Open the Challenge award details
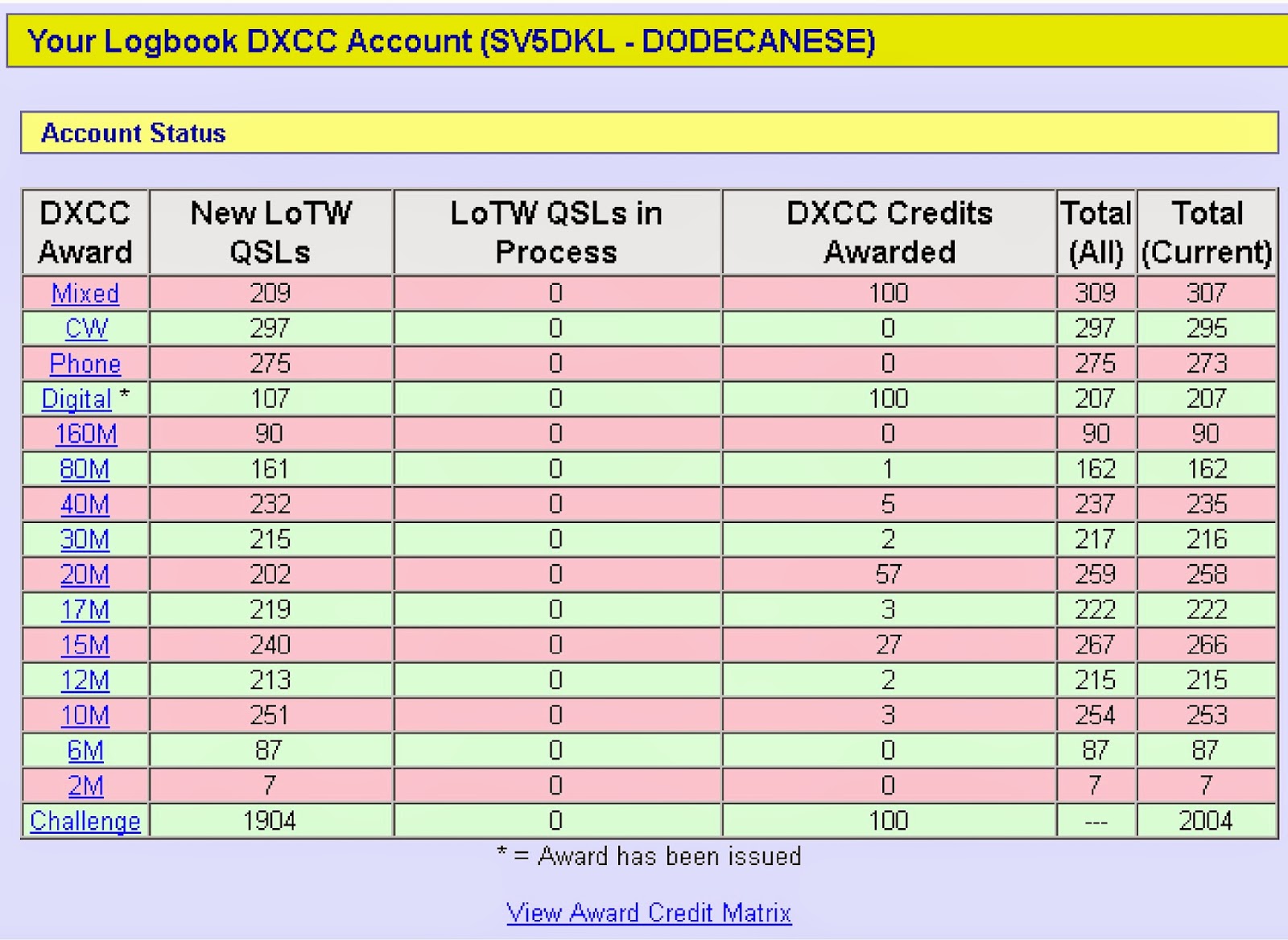Image resolution: width=1288 pixels, height=940 pixels. coord(85,821)
